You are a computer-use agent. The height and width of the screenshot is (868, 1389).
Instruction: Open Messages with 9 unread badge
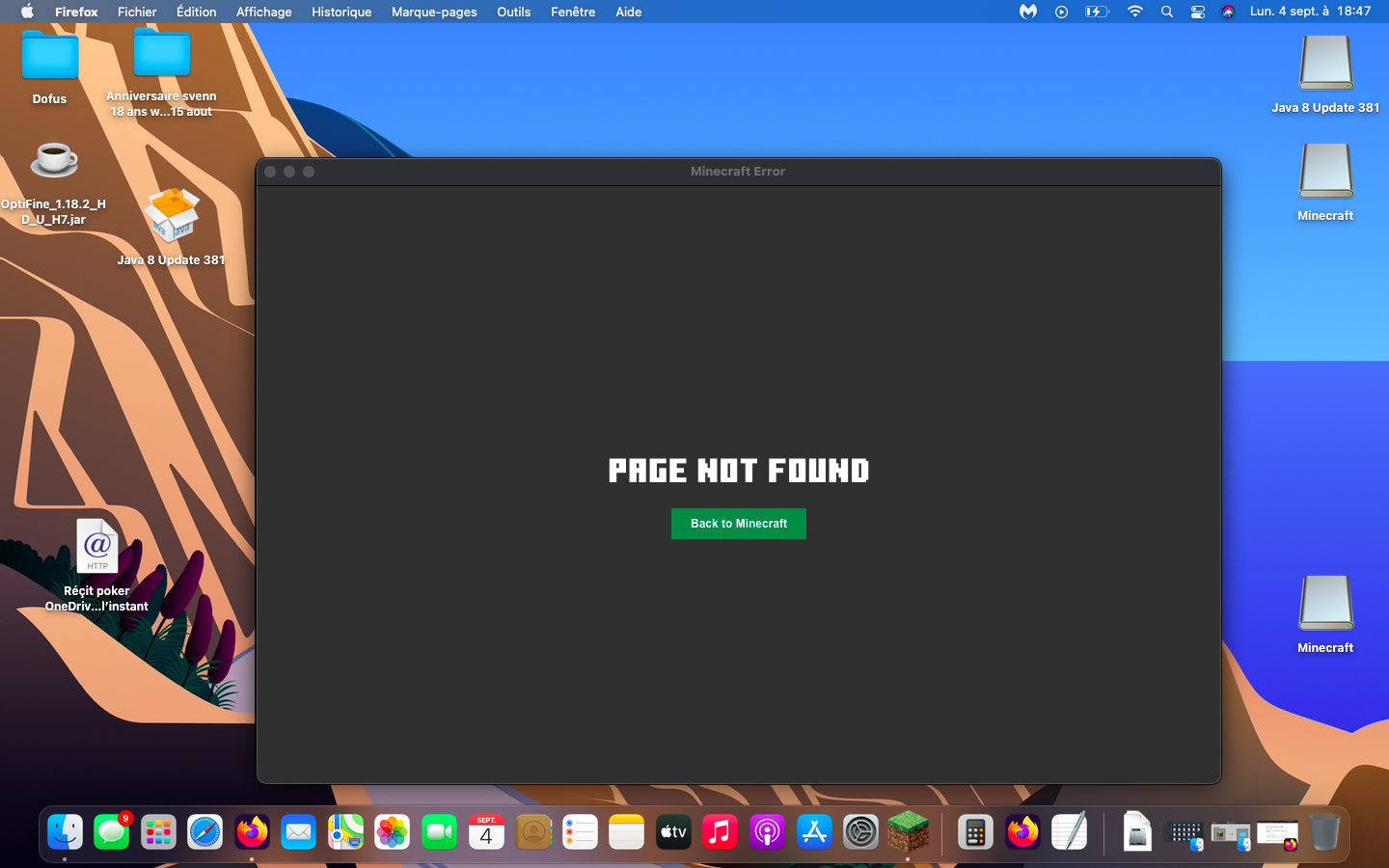coord(112,831)
